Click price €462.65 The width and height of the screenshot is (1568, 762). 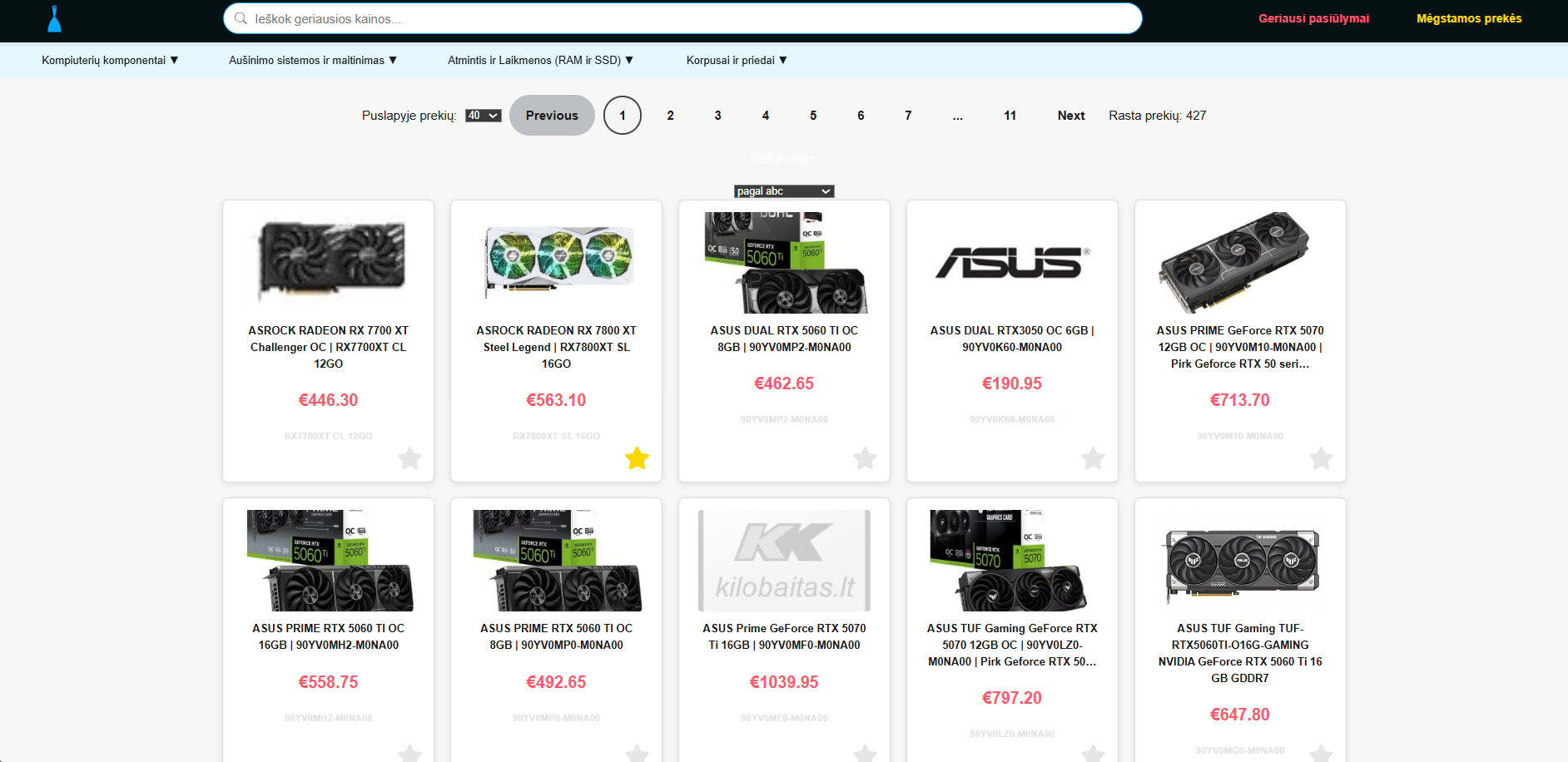pos(784,383)
